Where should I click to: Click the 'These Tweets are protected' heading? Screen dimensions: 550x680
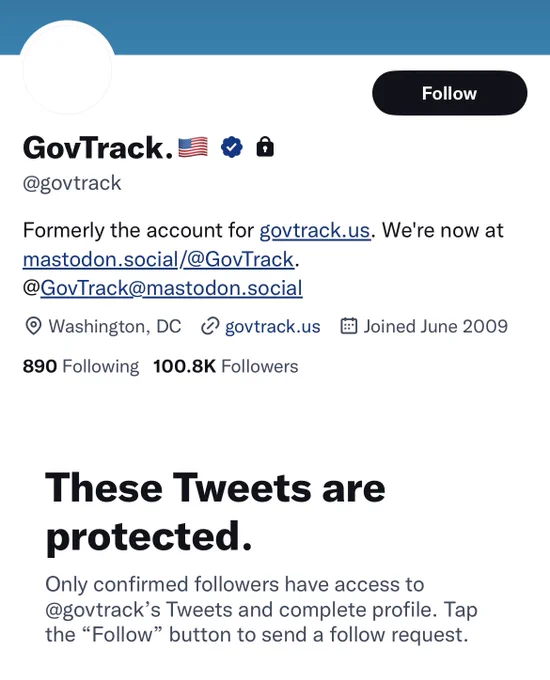pos(215,512)
